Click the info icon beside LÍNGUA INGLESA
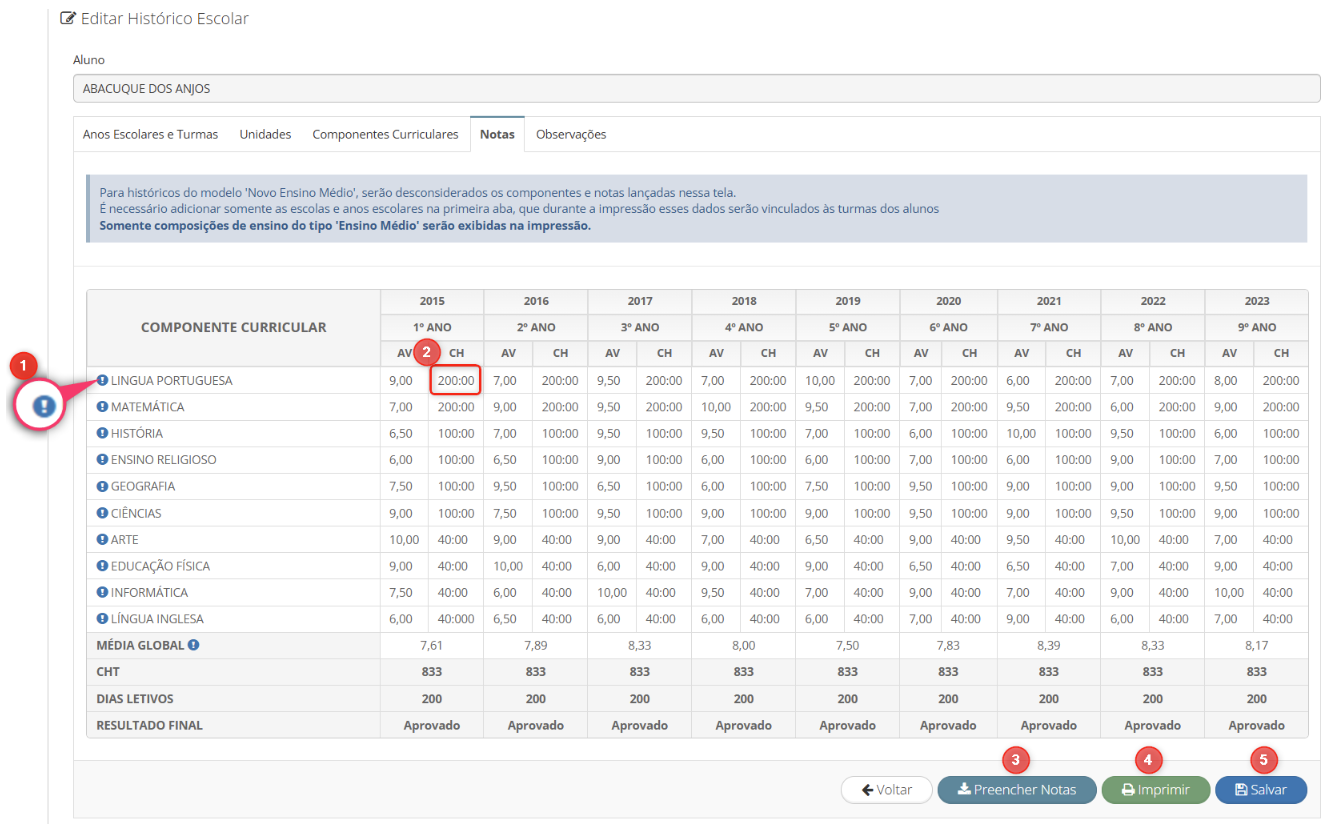 (102, 619)
